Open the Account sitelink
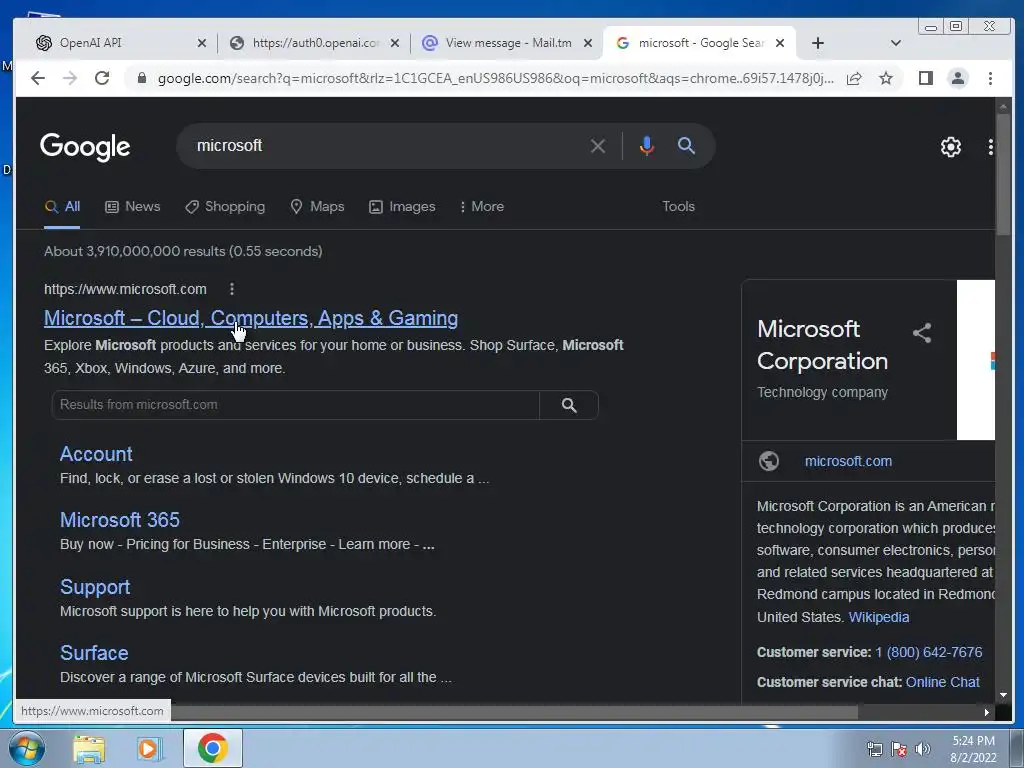1024x768 pixels. (96, 454)
